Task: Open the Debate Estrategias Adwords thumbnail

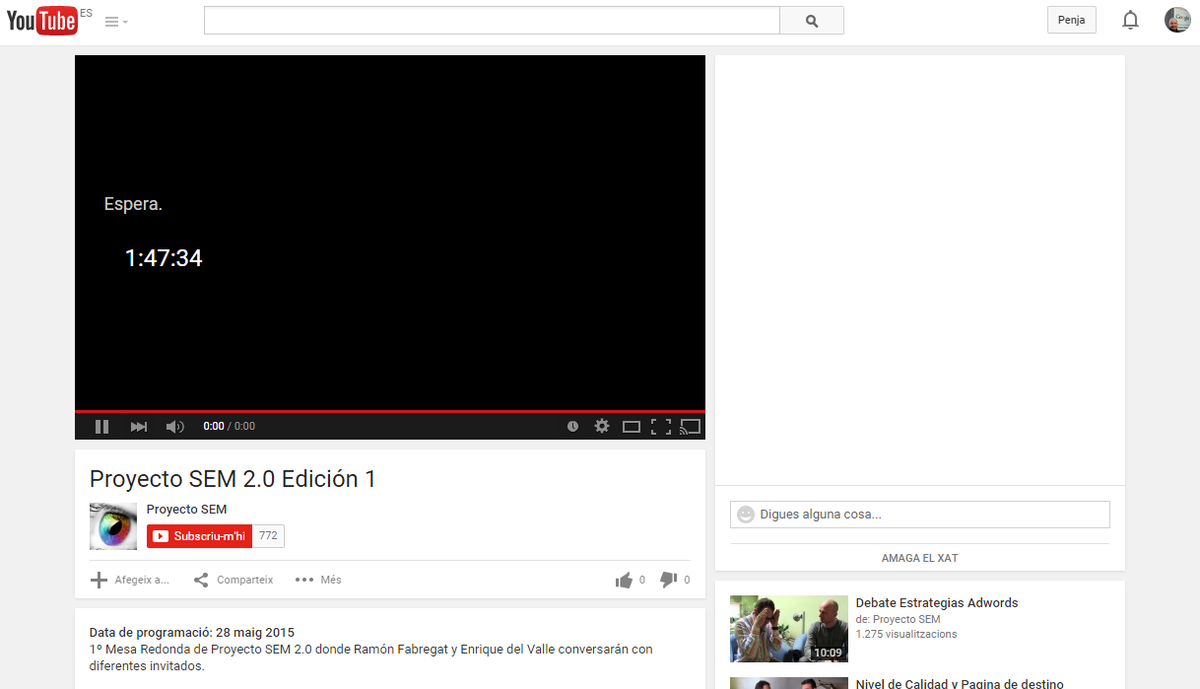Action: [789, 628]
